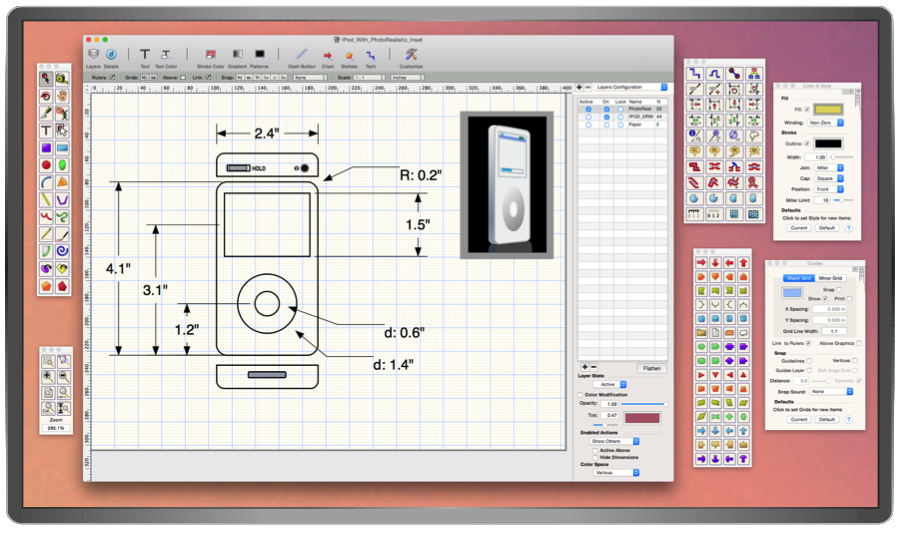Click Current button in Color & Style
900x550 pixels.
coord(799,228)
